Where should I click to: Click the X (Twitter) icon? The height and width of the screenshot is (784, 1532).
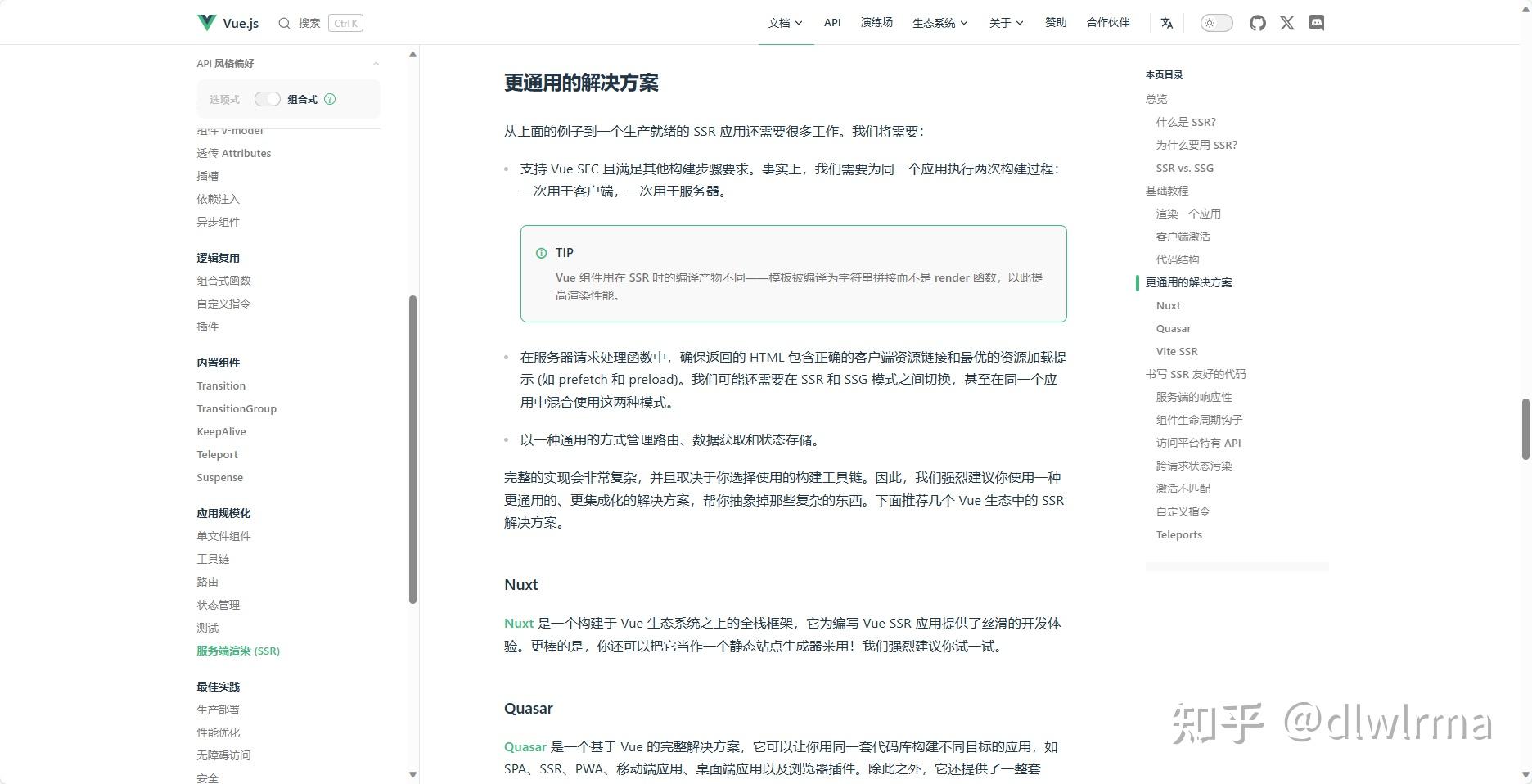[1286, 23]
